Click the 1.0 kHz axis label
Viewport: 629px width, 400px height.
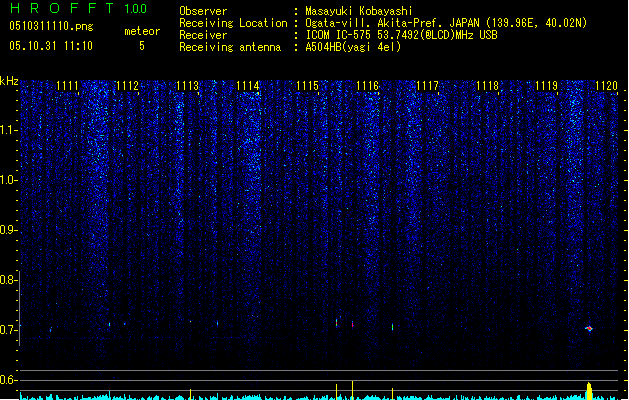[x=8, y=180]
